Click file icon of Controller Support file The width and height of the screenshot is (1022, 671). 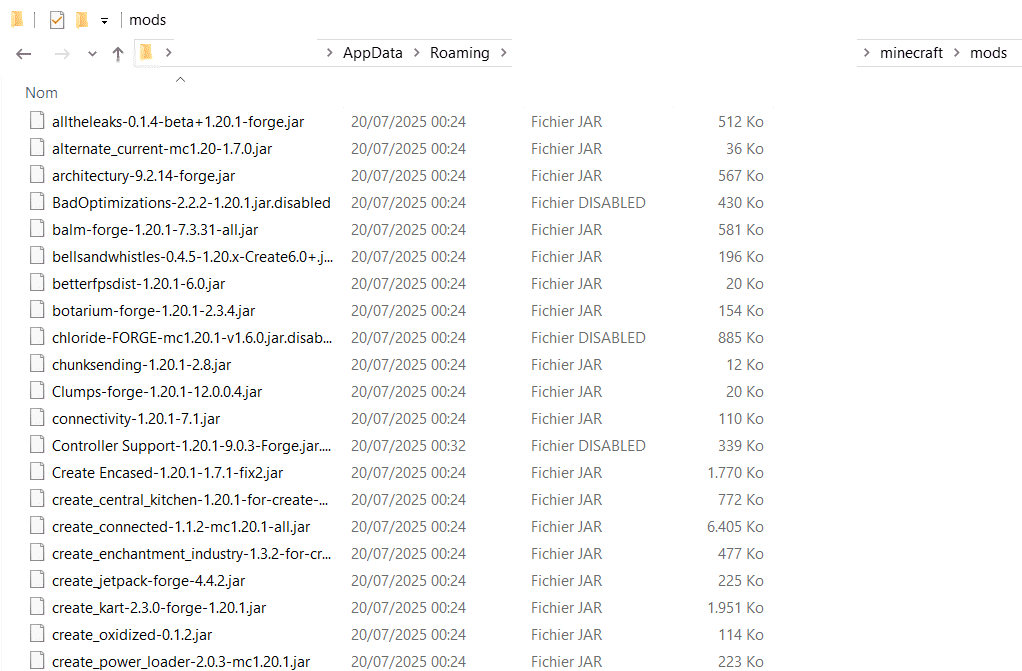pos(37,445)
